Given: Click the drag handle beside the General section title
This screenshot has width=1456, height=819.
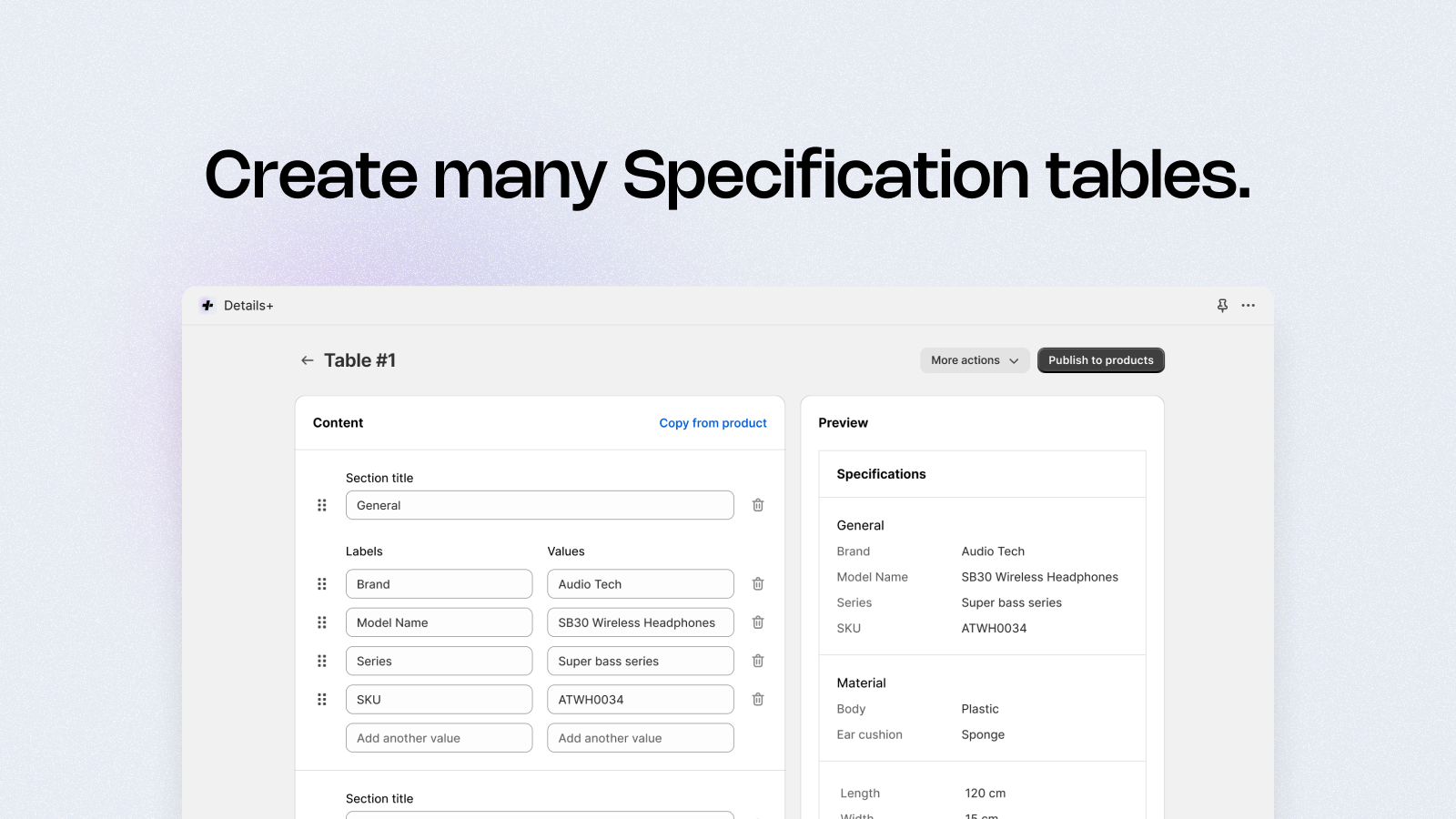Looking at the screenshot, I should (321, 505).
